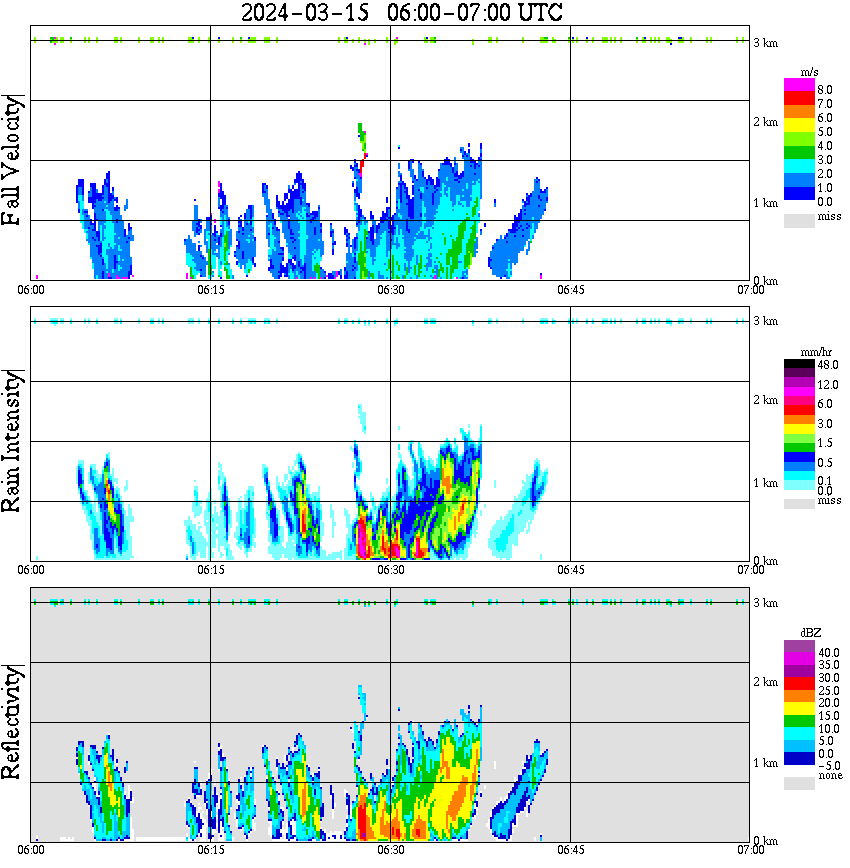Click the blue 0.5 mm/hr rain swatch
The height and width of the screenshot is (868, 850).
coord(799,457)
